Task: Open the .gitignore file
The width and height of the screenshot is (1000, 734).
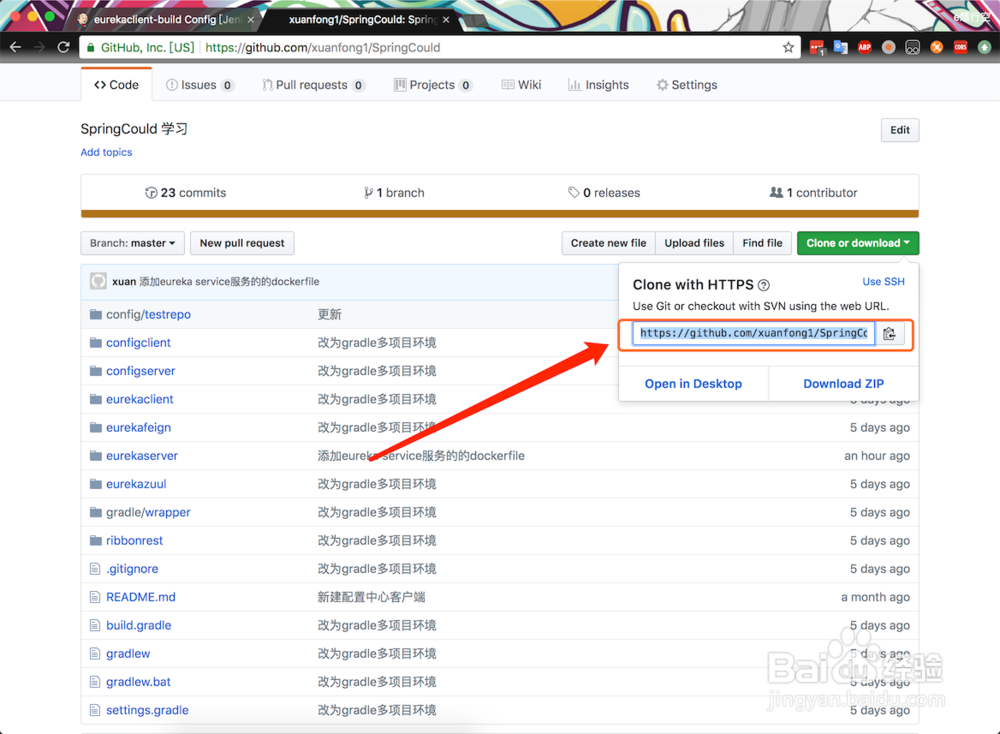Action: point(132,569)
